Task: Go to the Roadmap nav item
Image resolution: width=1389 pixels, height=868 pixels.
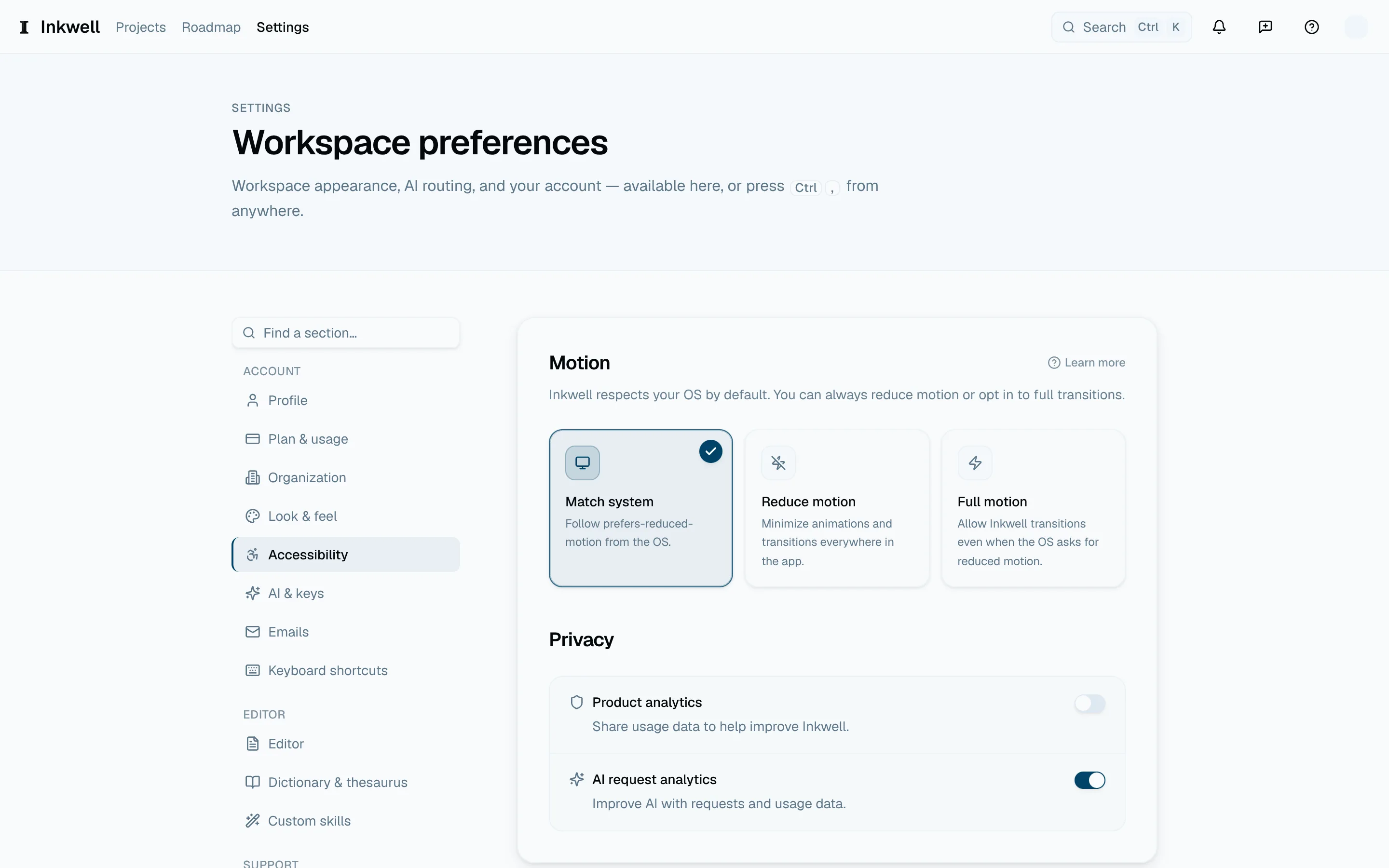Action: click(211, 27)
